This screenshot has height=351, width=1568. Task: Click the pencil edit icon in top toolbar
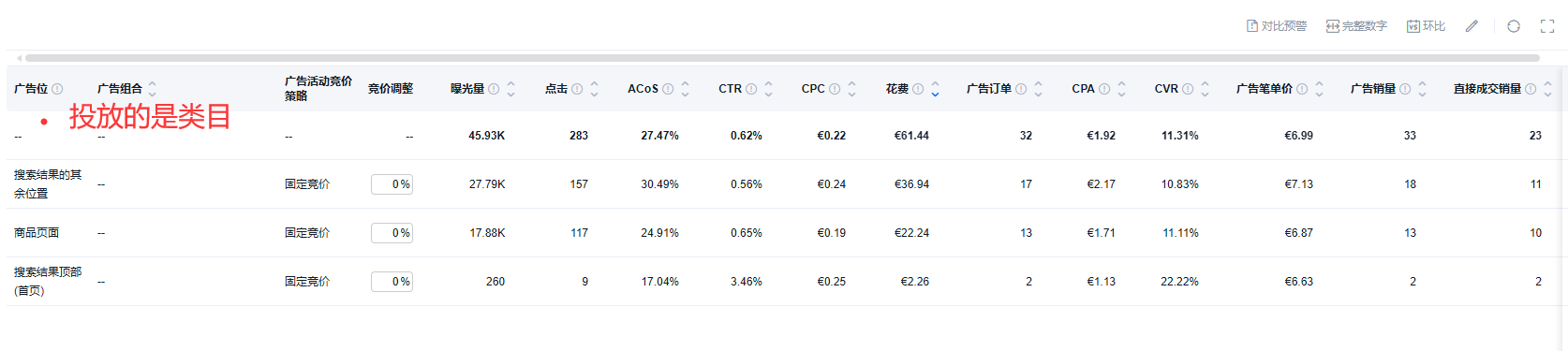coord(1472,26)
